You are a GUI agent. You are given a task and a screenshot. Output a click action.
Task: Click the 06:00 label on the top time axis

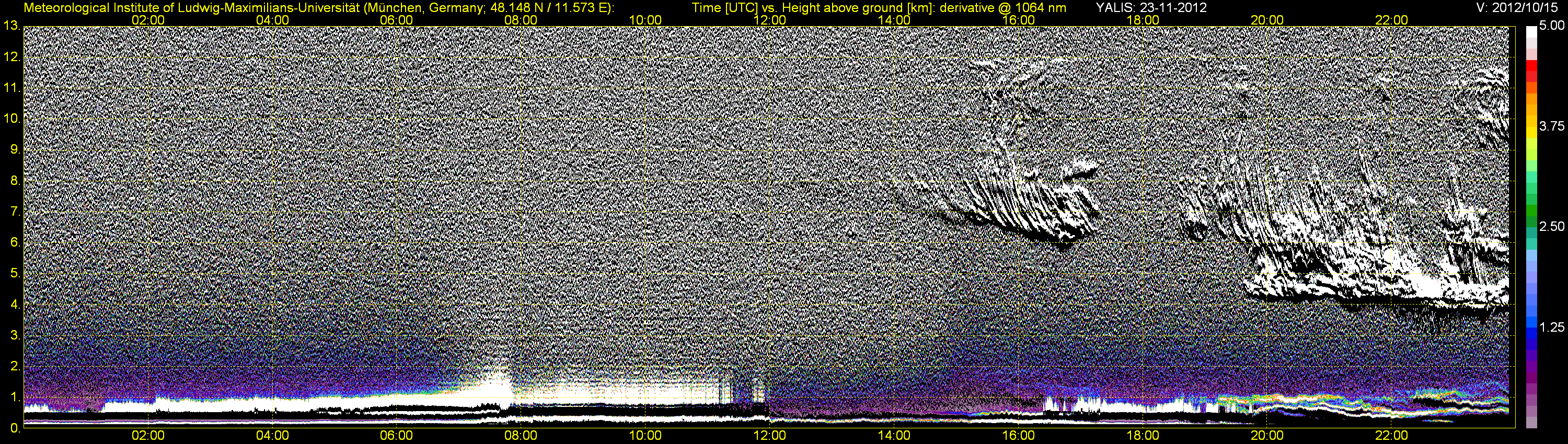[396, 20]
